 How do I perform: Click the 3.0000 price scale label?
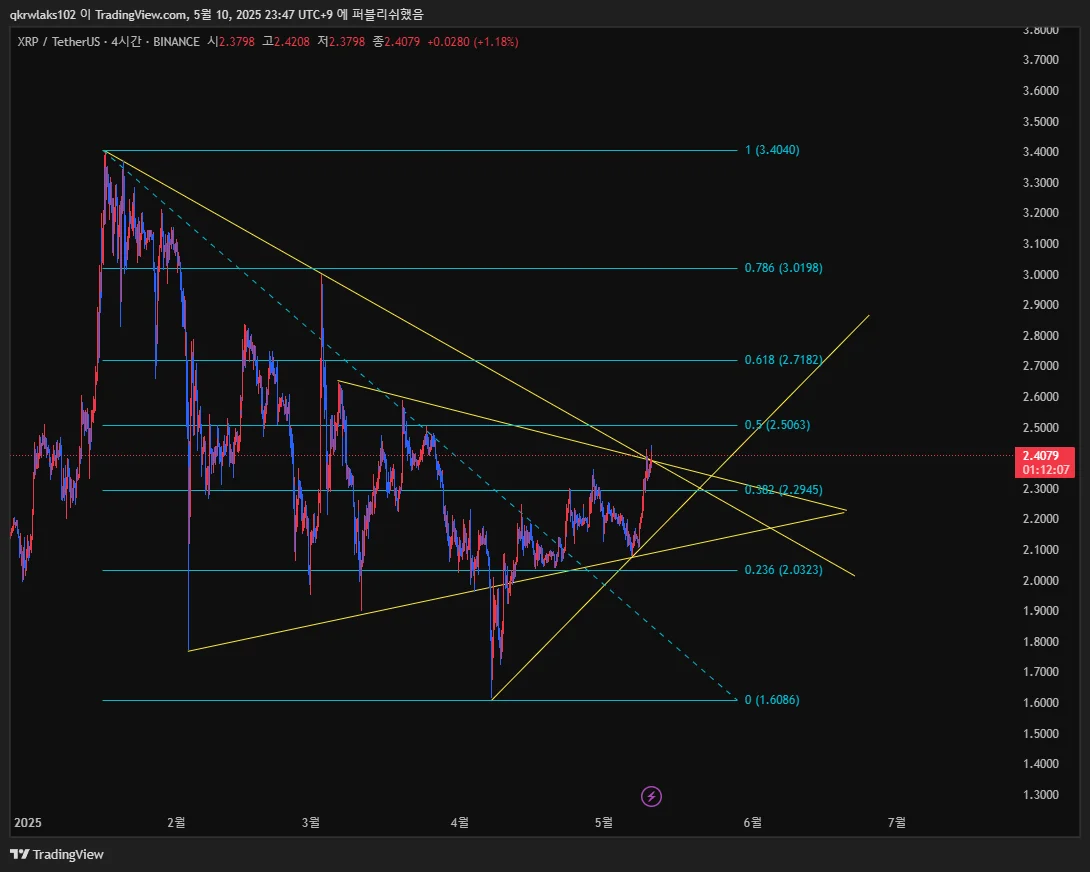1041,274
